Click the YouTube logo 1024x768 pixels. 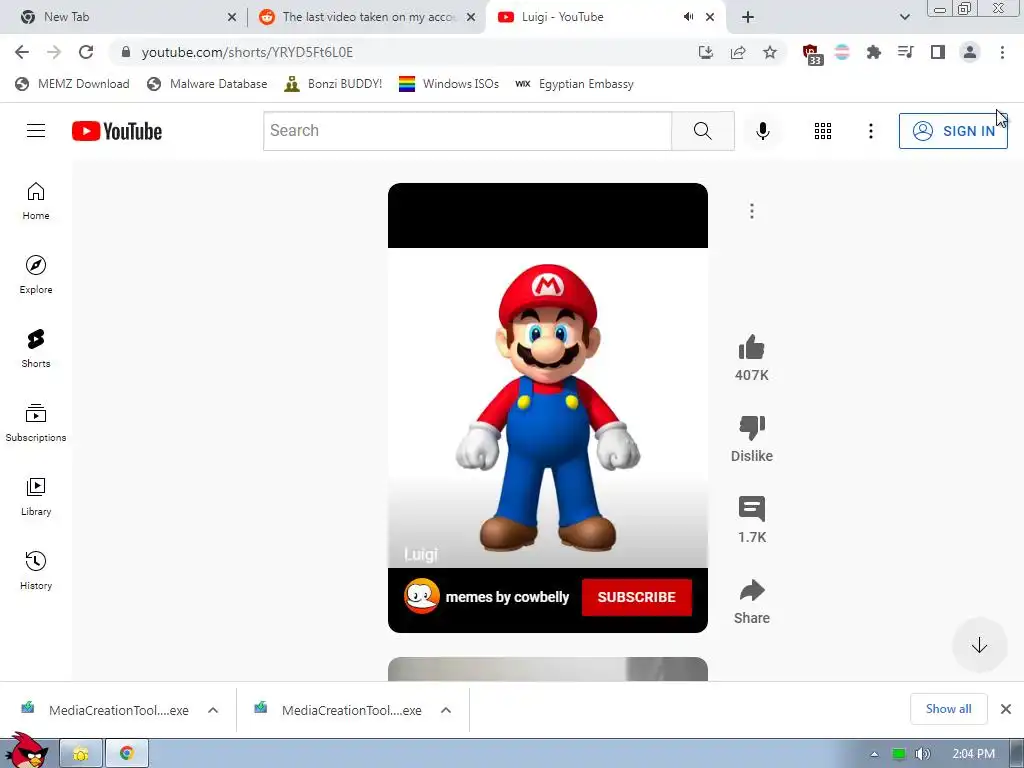click(117, 131)
